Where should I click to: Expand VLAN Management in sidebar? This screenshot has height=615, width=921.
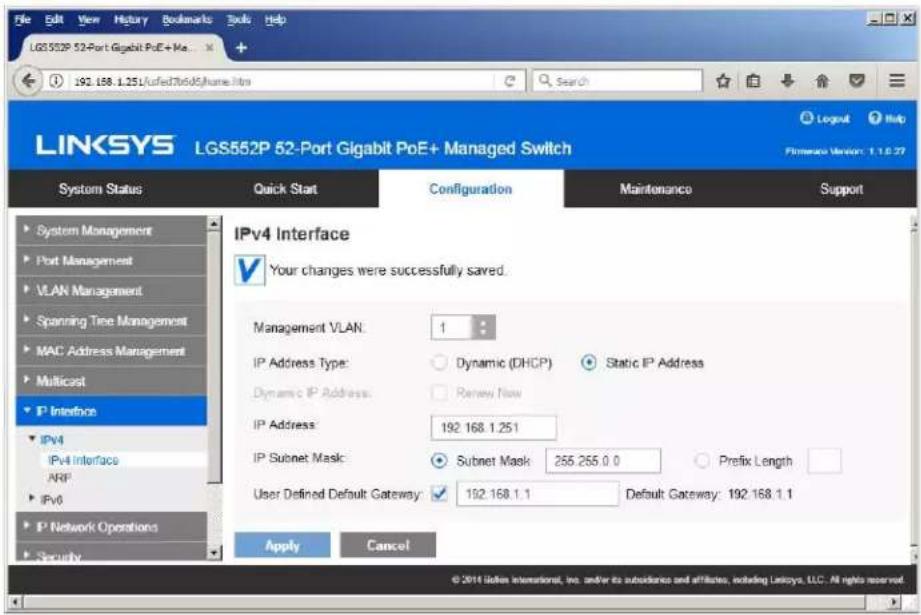111,290
